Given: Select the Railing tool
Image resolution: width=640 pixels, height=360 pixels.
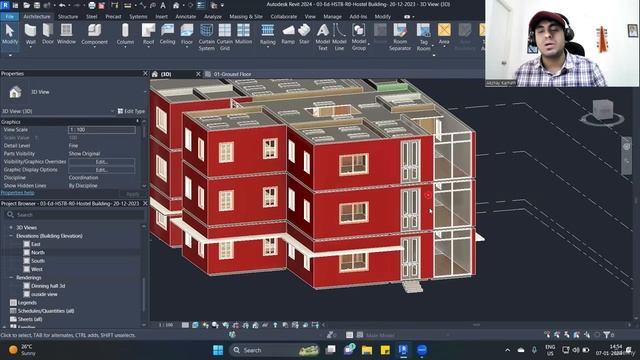Looking at the screenshot, I should [268, 34].
